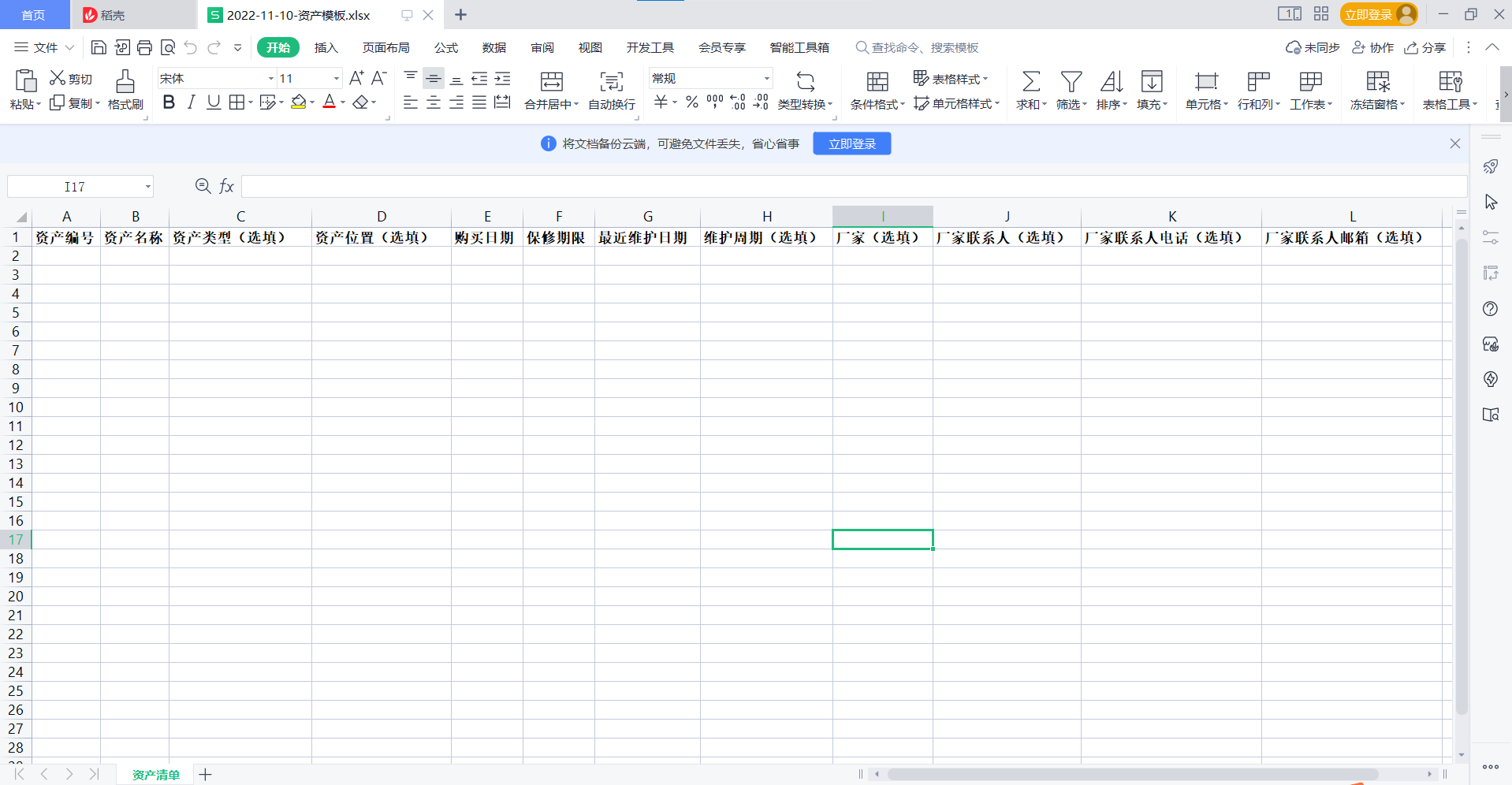Click the Sort (排序) icon
The height and width of the screenshot is (785, 1512).
coord(1112,81)
